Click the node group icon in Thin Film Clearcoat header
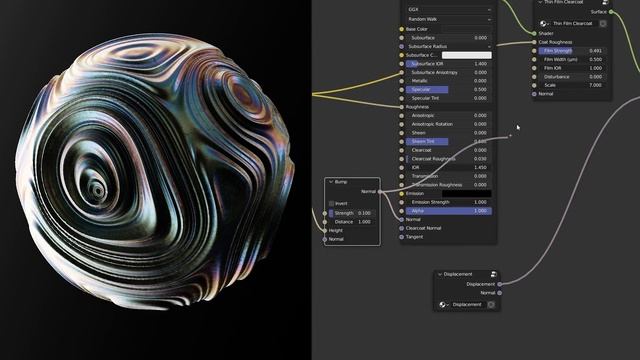The width and height of the screenshot is (640, 360). 605,2
